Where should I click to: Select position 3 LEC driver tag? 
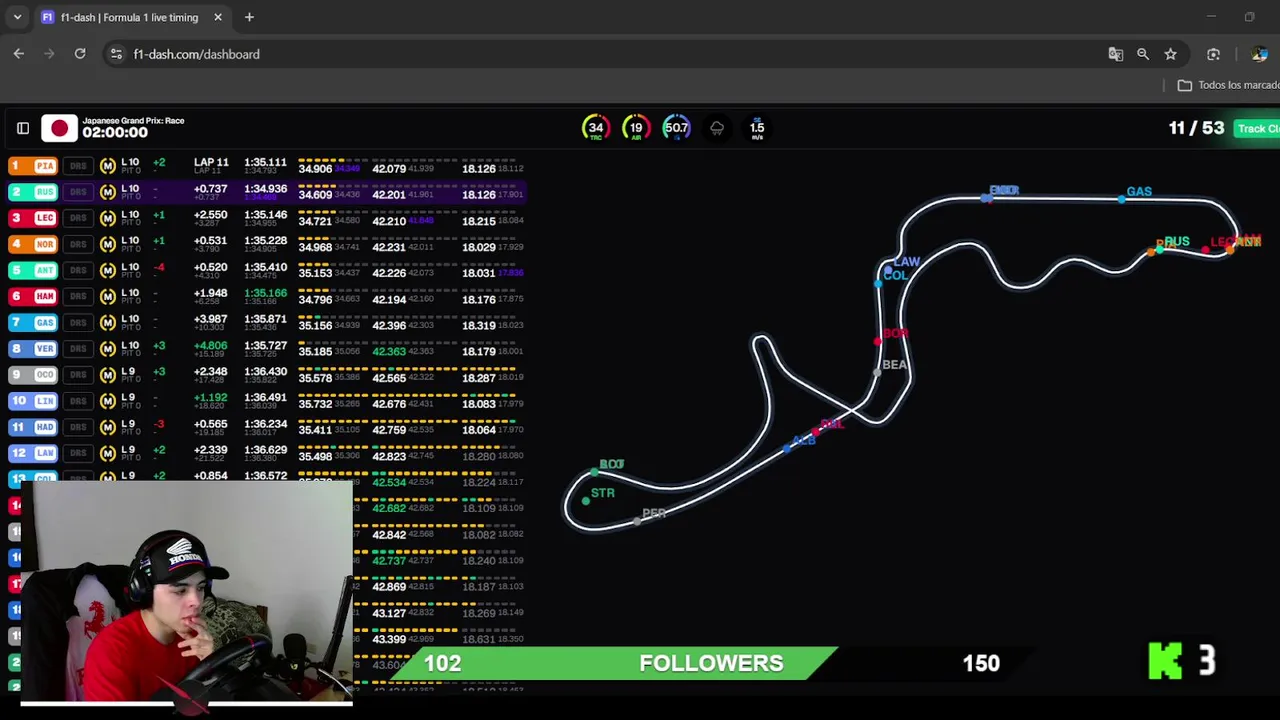coord(33,218)
